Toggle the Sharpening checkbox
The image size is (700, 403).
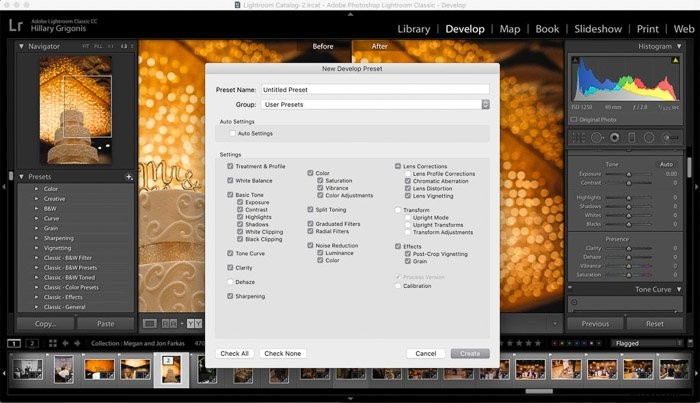[x=230, y=296]
